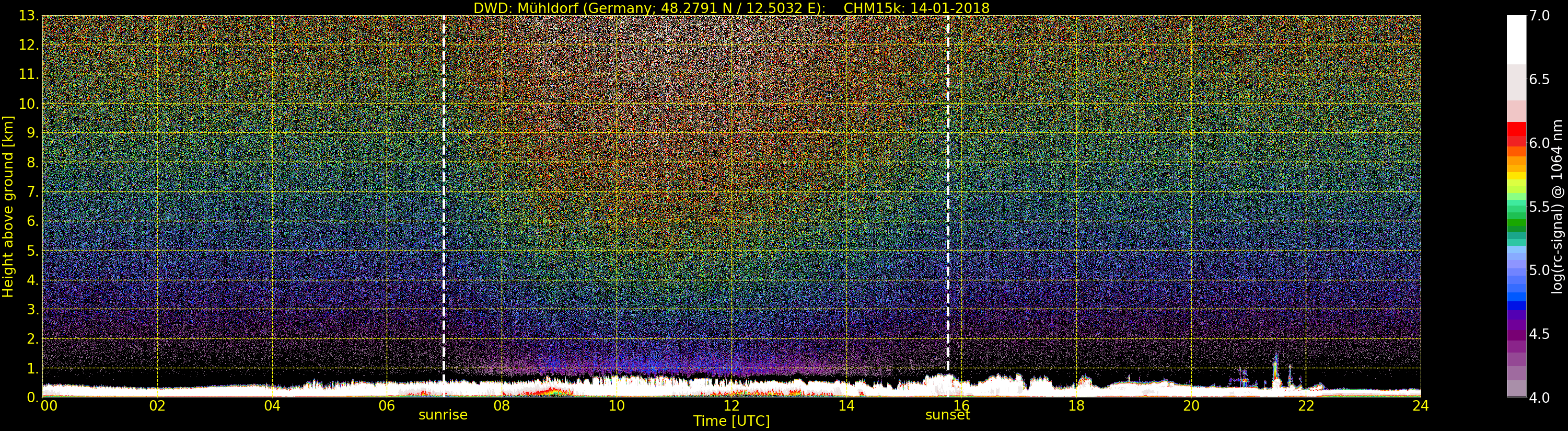Click the height axis tick '7.'
The width and height of the screenshot is (1568, 431).
(x=32, y=192)
